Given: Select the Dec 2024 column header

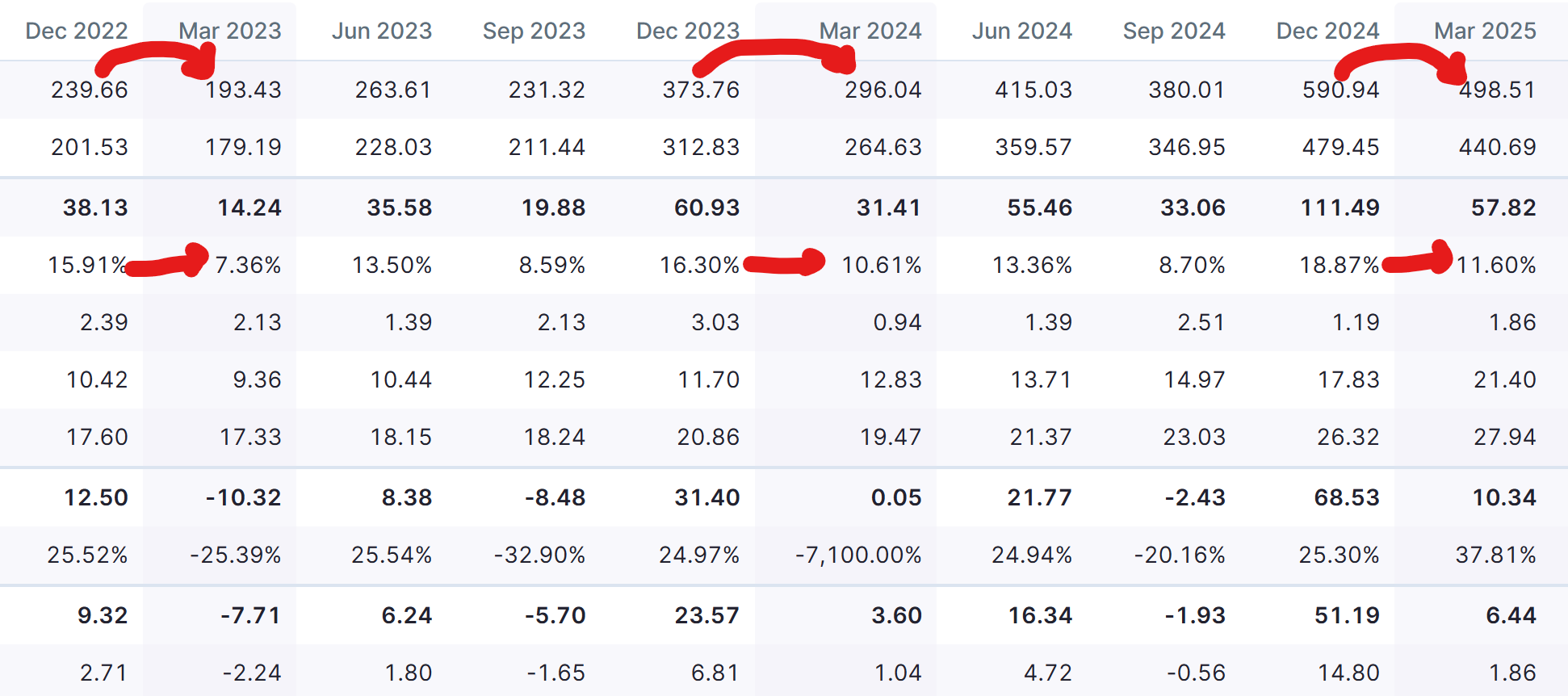Looking at the screenshot, I should tap(1327, 31).
